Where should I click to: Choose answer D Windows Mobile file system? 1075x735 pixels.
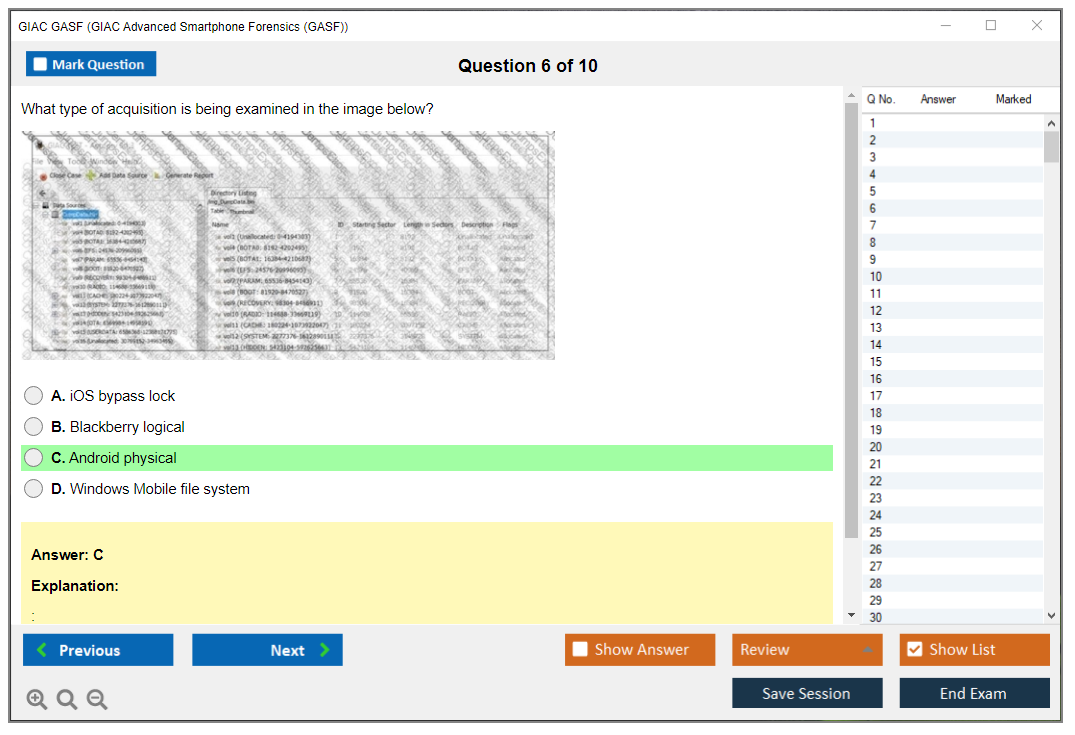(34, 489)
